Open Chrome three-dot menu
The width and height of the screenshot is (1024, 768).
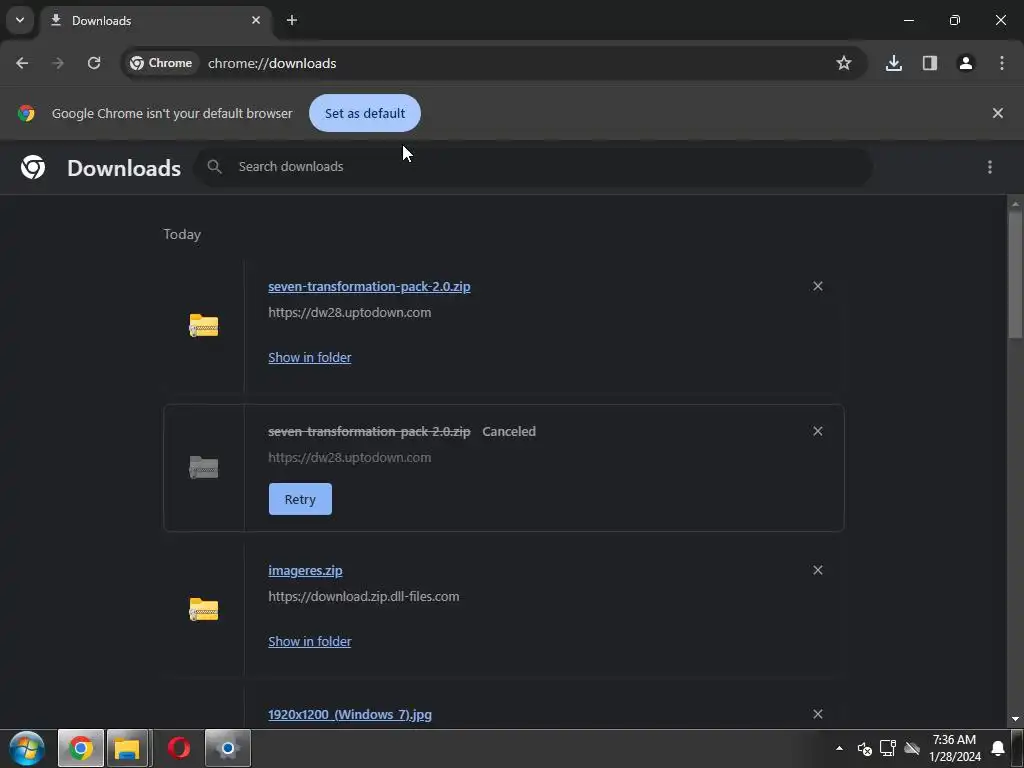pos(1002,63)
